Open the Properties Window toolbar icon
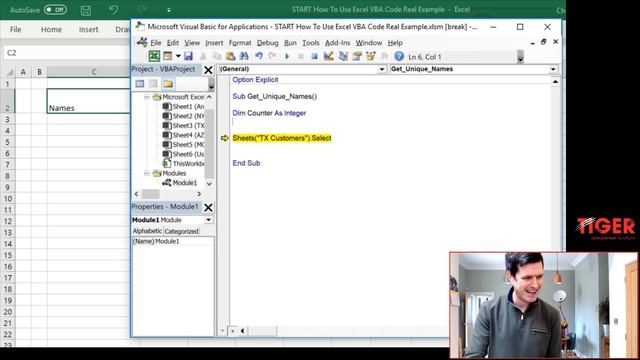Screen dimensions: 640x360 [357, 56]
